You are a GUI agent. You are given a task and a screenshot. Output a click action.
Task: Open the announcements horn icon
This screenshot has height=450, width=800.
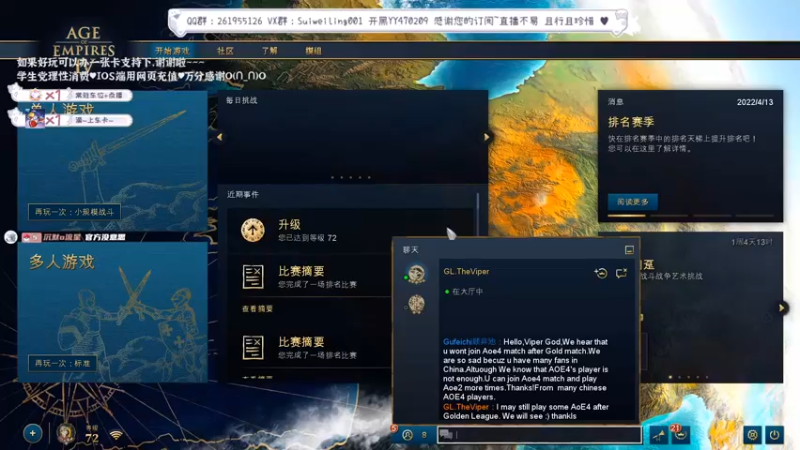point(659,435)
